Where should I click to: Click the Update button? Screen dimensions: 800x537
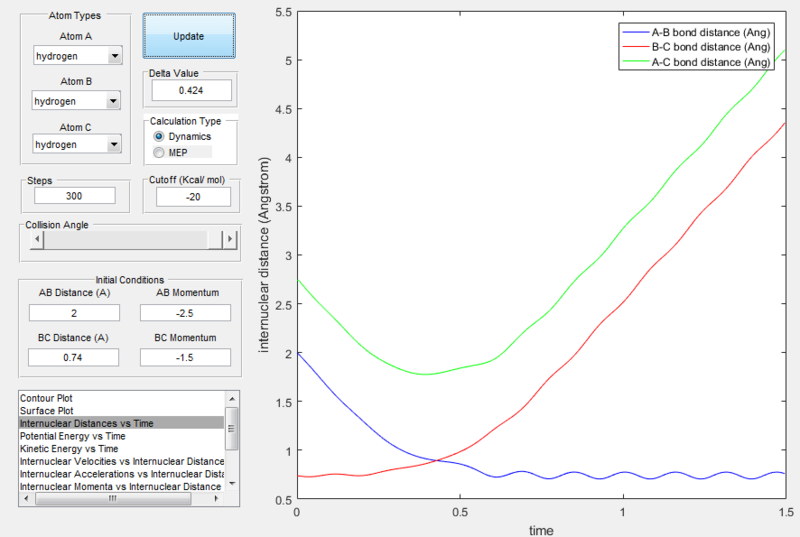coord(189,36)
